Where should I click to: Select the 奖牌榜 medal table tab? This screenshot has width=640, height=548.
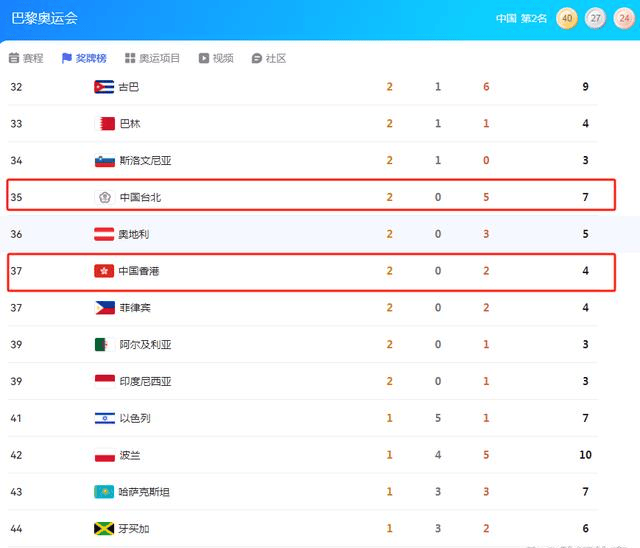point(84,58)
